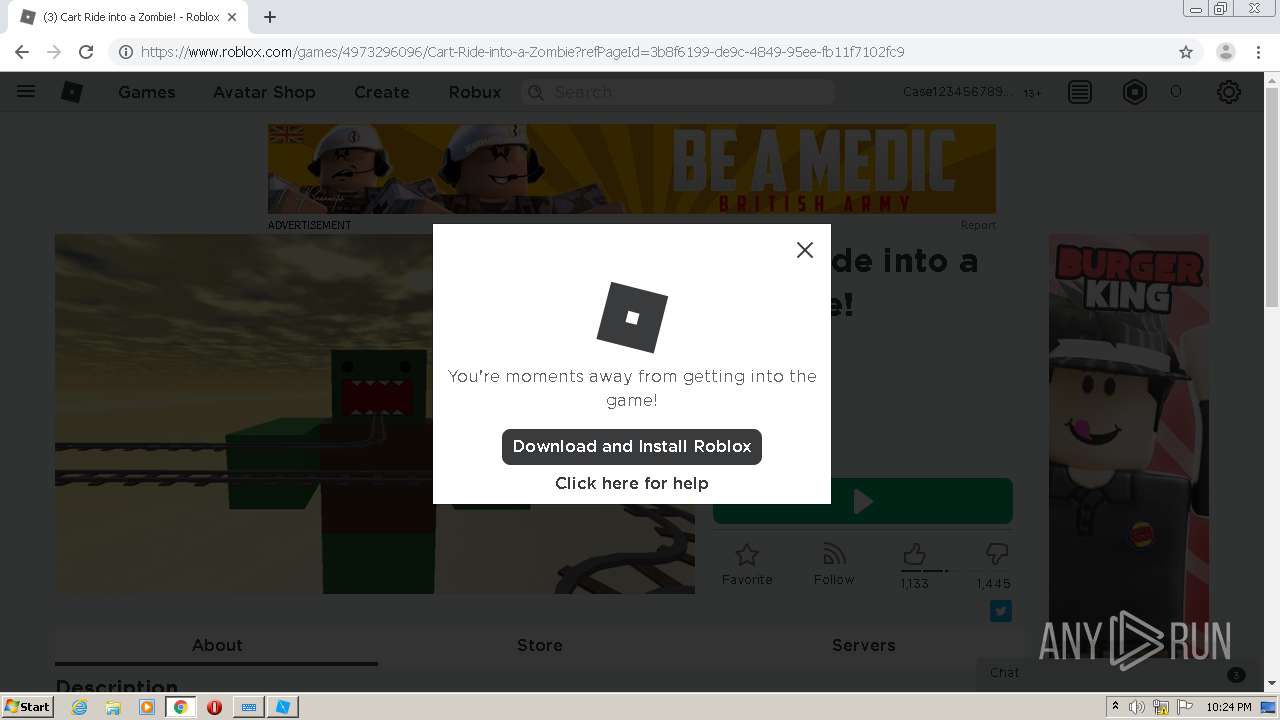Viewport: 1280px width, 720px height.
Task: Open the Chat panel
Action: (1115, 673)
